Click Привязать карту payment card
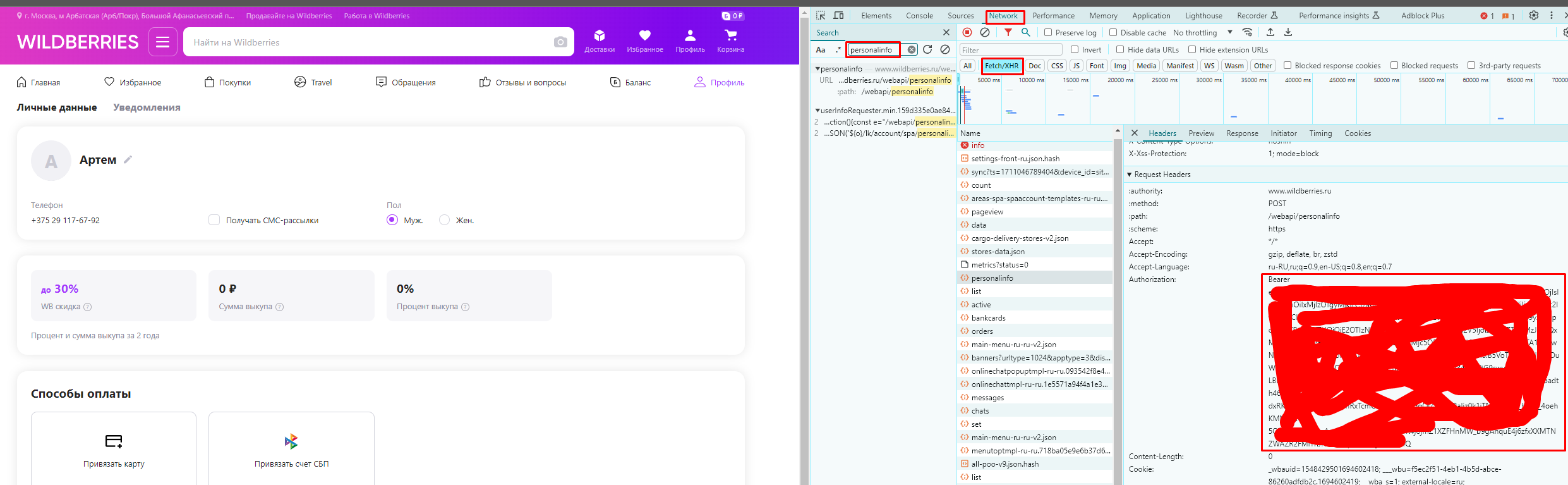1568x485 pixels. [114, 448]
